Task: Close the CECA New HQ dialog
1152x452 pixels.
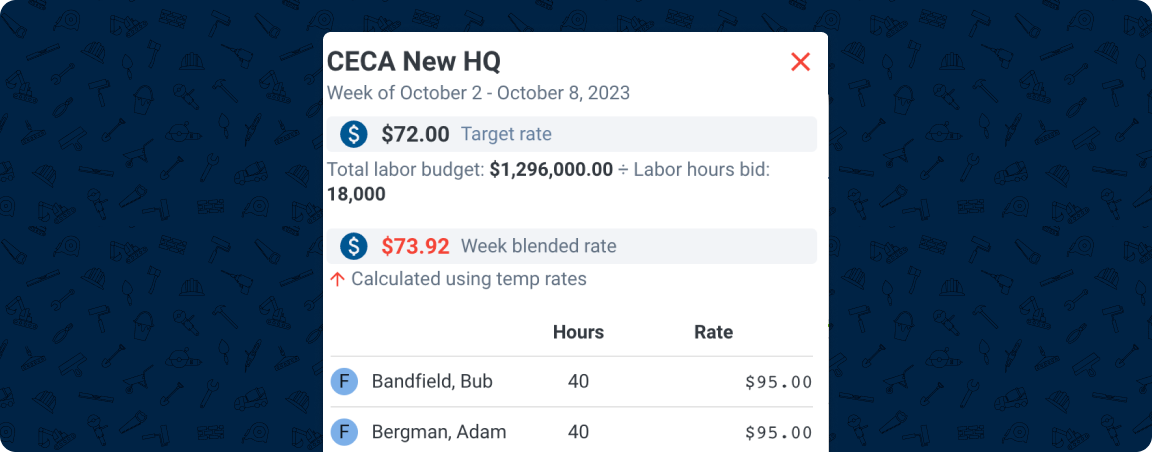Action: click(x=800, y=62)
